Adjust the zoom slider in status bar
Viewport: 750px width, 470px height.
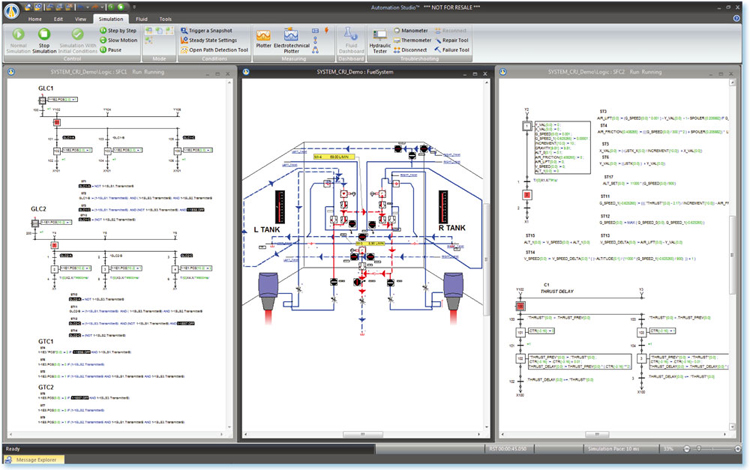click(x=712, y=449)
